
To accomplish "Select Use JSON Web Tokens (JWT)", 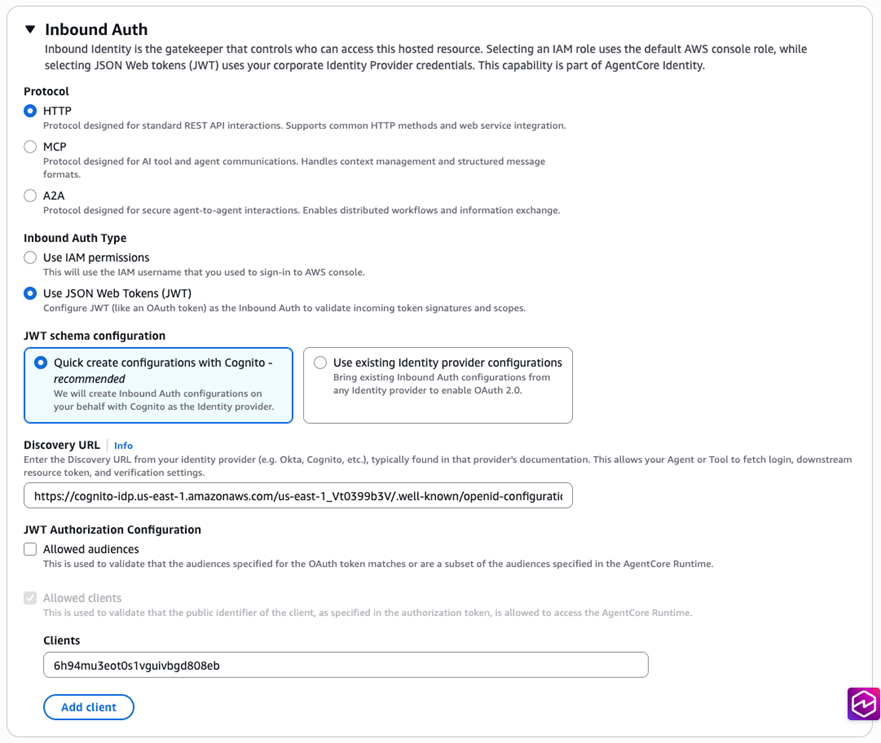I will [30, 294].
